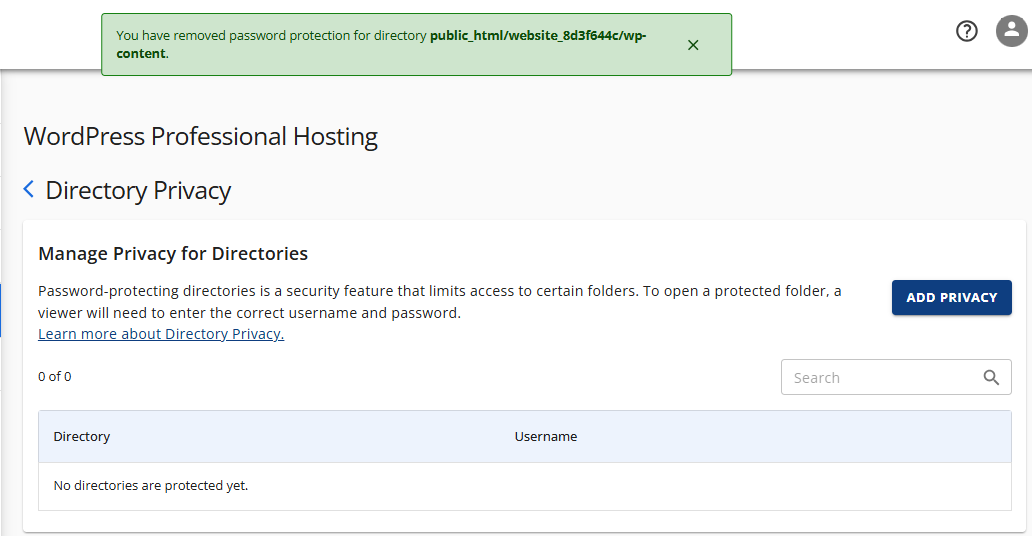Image resolution: width=1032 pixels, height=536 pixels.
Task: Click empty space in the table header row
Action: pos(800,437)
